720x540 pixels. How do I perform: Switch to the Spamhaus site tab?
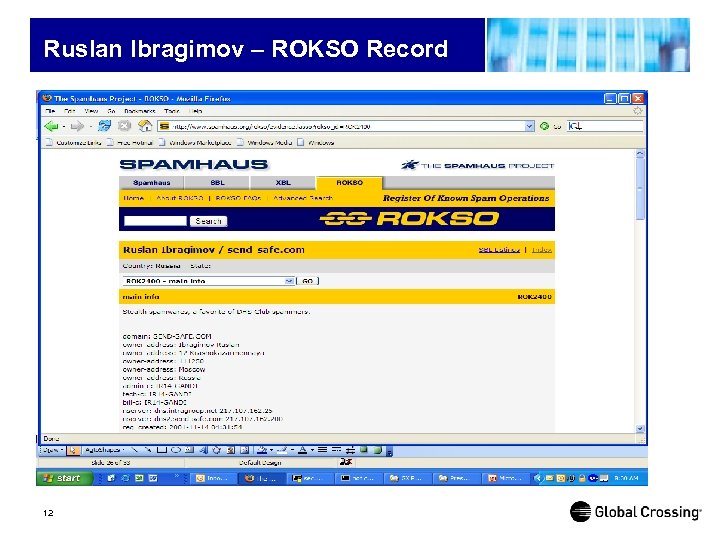pyautogui.click(x=152, y=183)
